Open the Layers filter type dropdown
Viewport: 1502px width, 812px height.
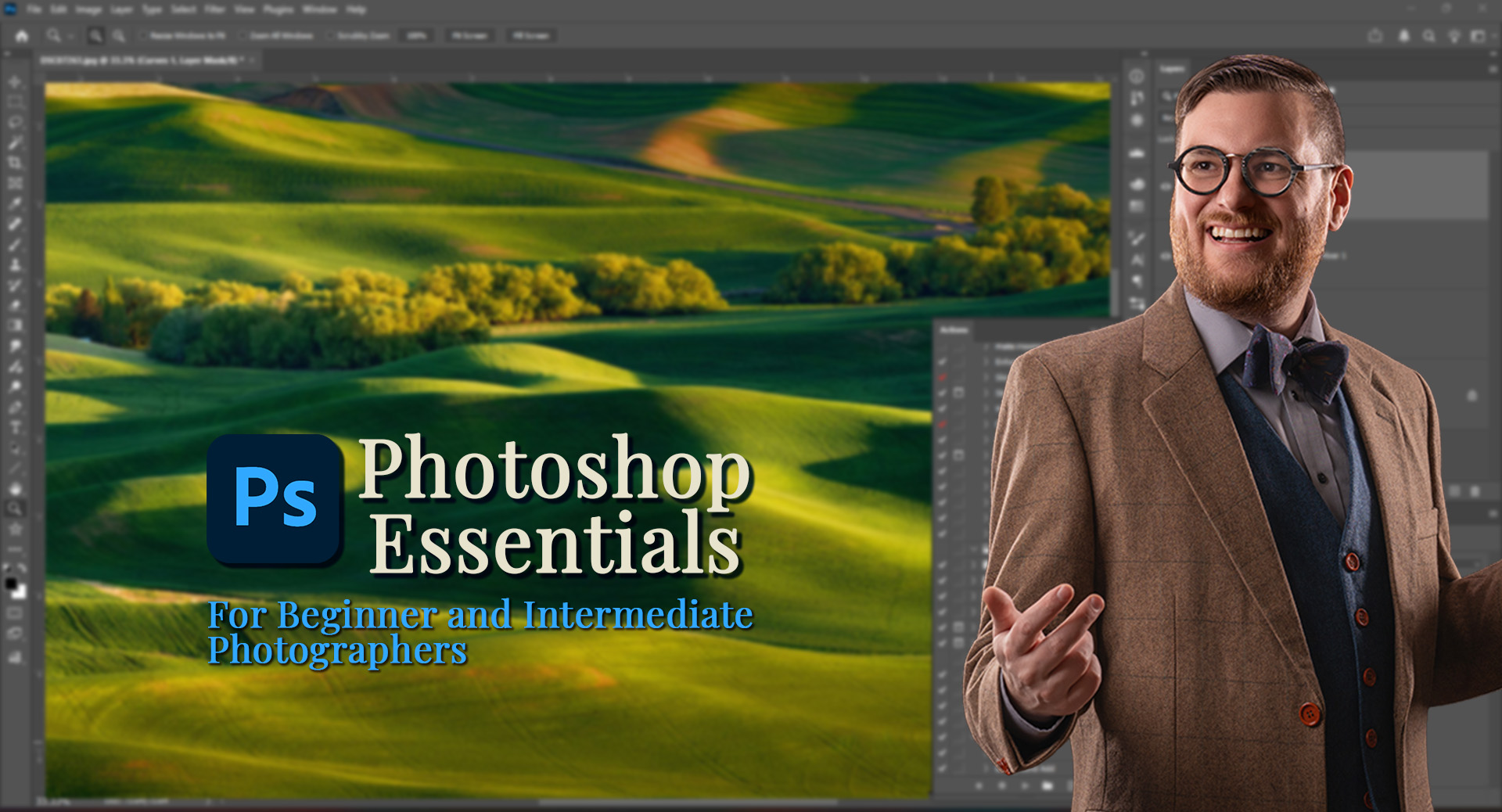pyautogui.click(x=1167, y=95)
